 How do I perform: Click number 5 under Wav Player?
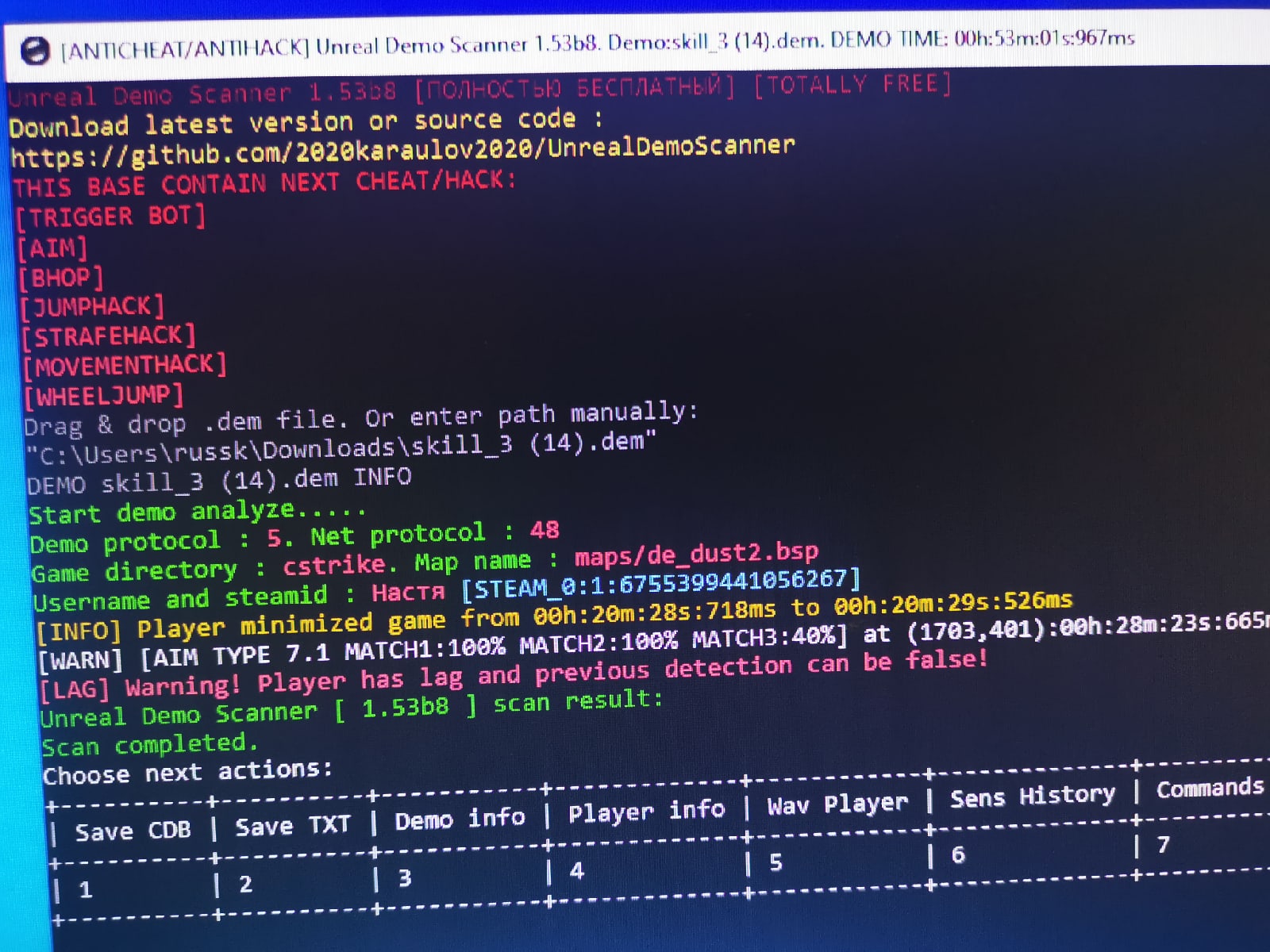coord(775,862)
